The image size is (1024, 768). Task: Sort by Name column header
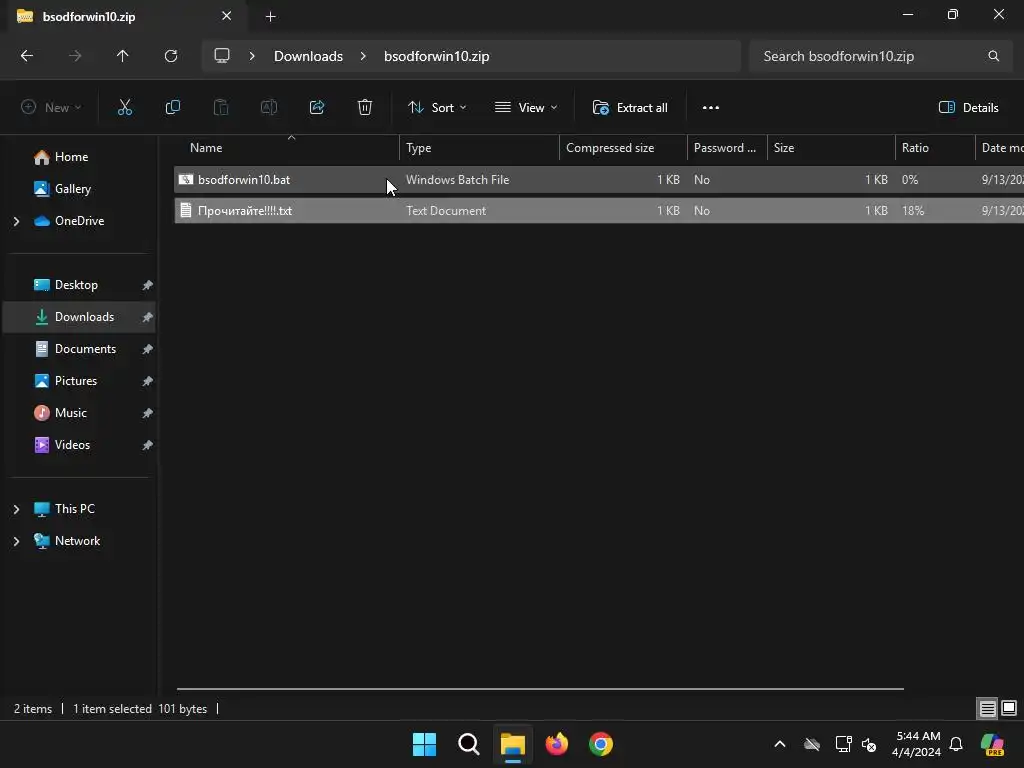tap(287, 148)
